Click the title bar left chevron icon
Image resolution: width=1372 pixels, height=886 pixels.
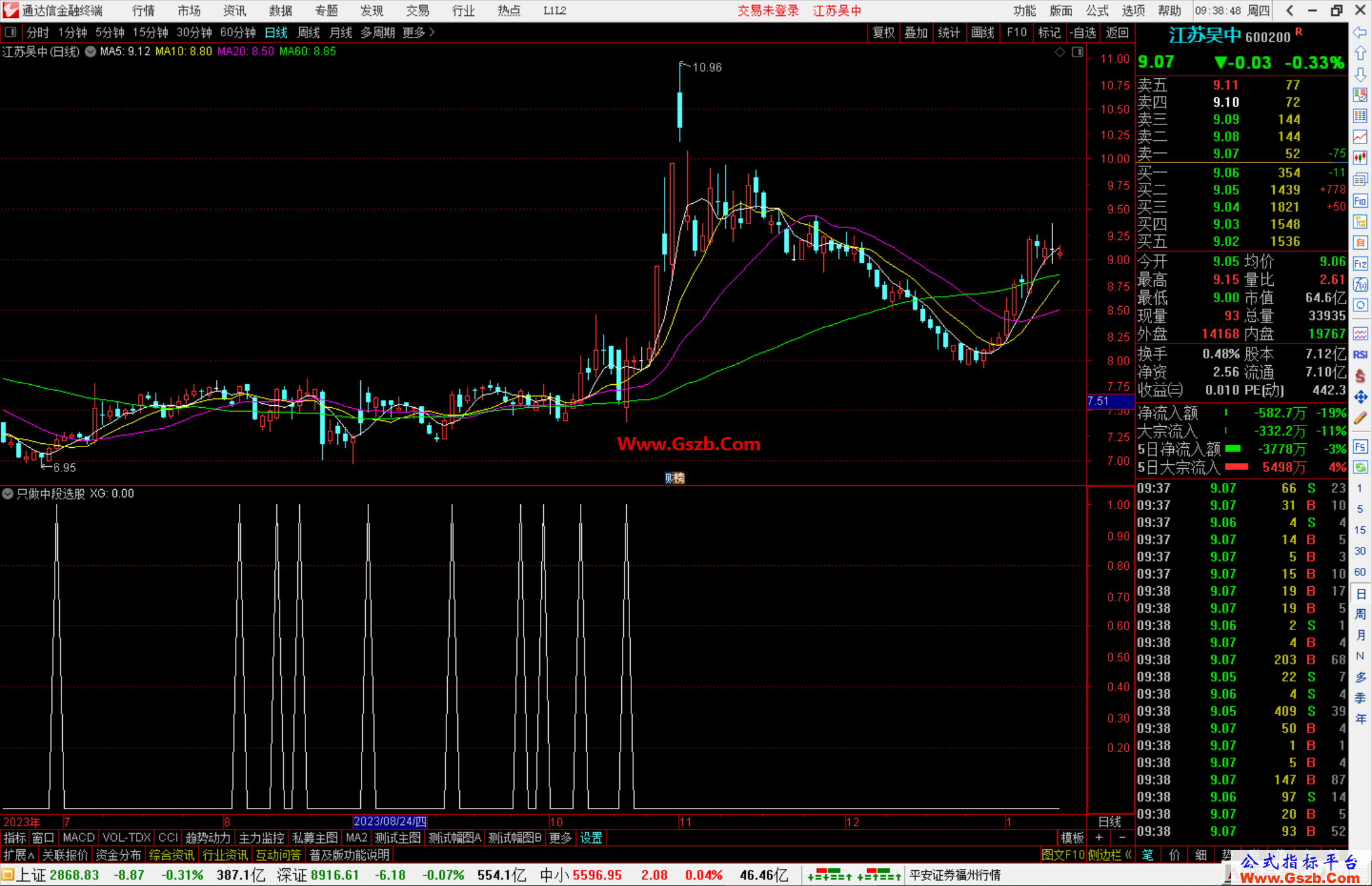1289,10
